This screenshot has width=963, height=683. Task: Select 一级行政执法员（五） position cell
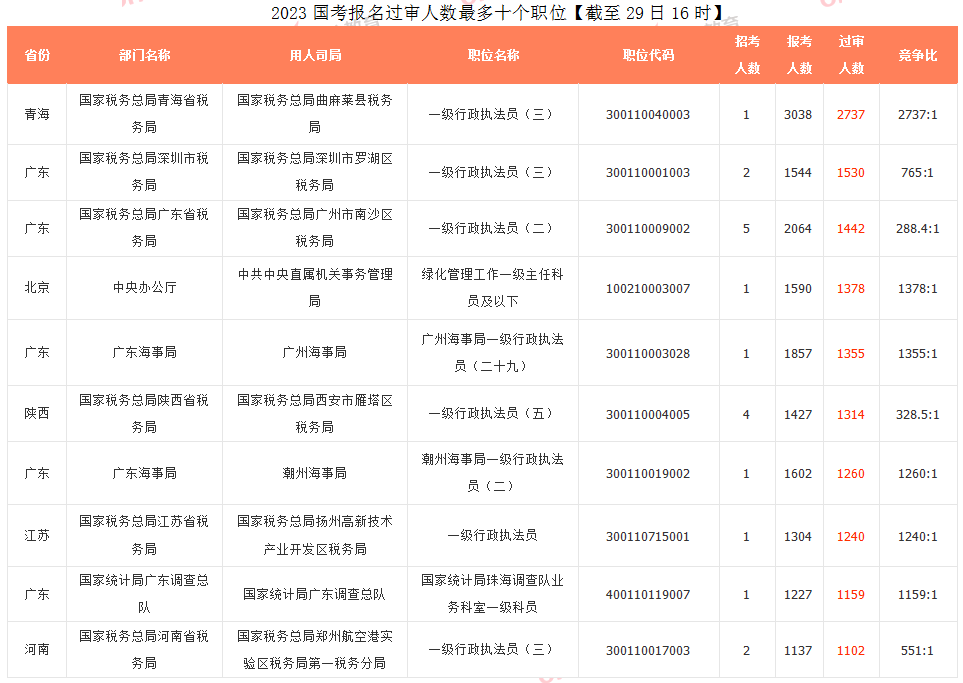(491, 413)
